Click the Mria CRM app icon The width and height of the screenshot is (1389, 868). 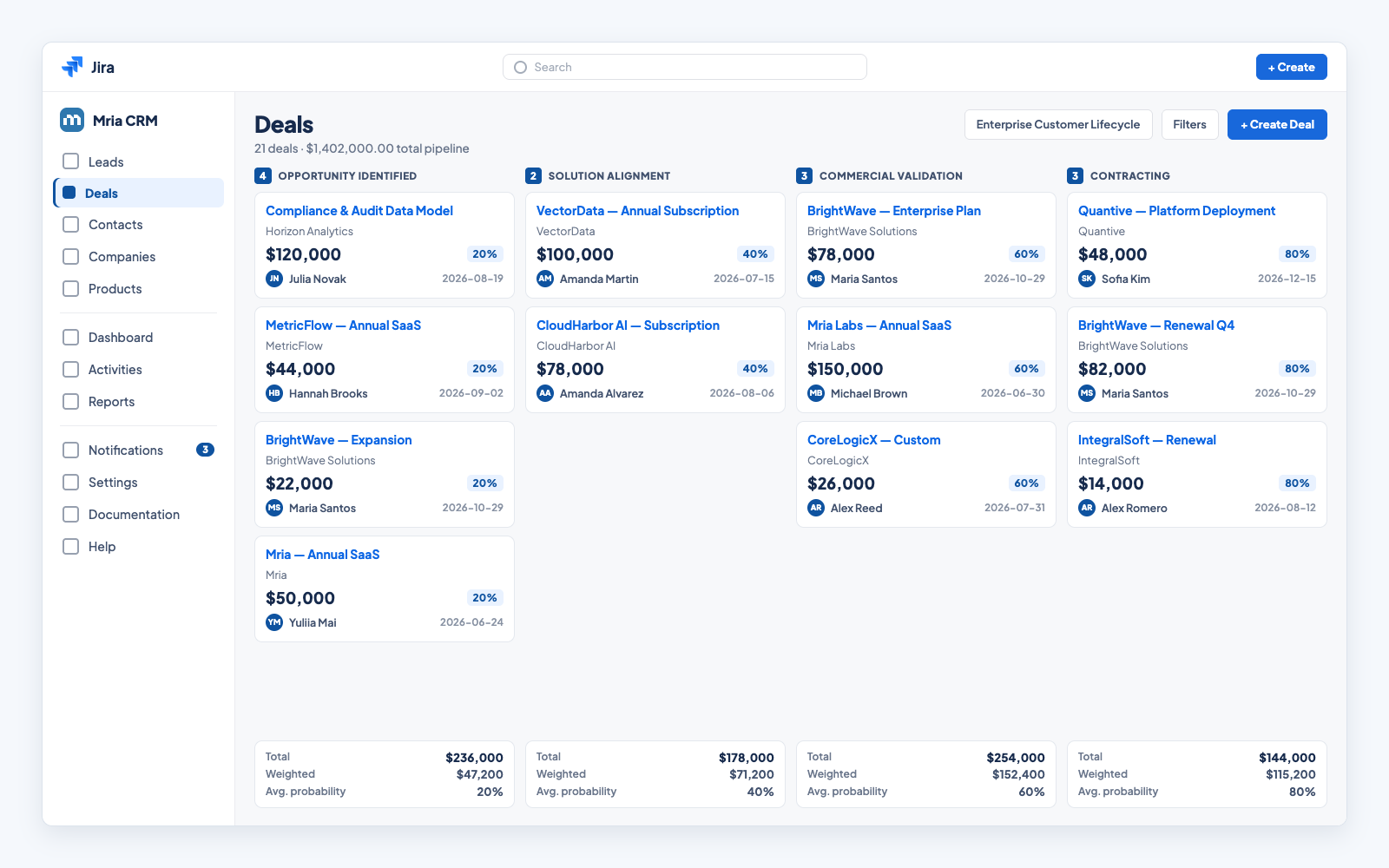(x=72, y=120)
